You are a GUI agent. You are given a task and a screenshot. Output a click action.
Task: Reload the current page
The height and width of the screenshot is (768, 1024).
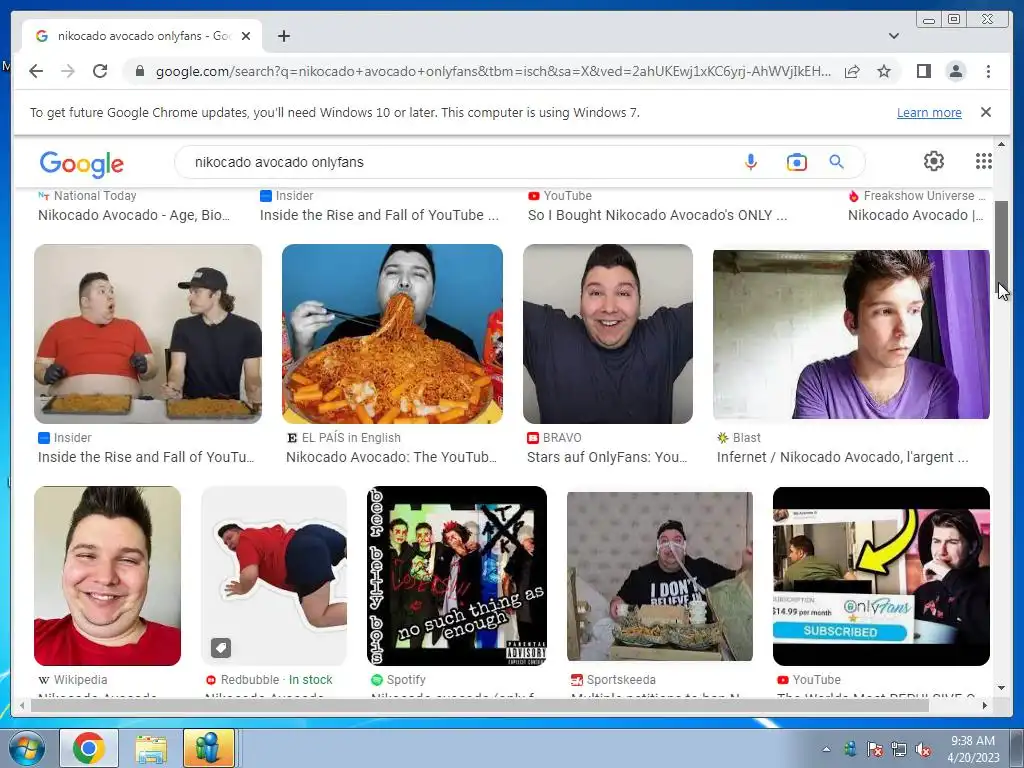tap(100, 71)
